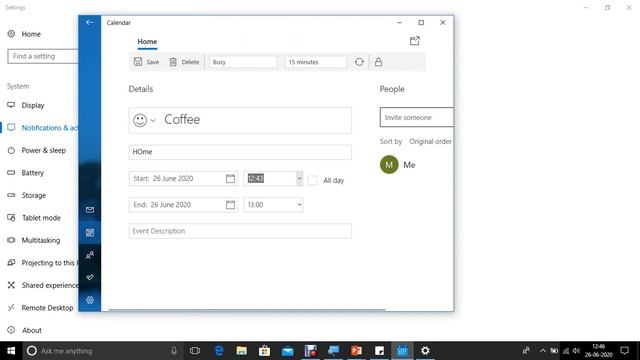Expand the start time dropdown arrow
This screenshot has height=360, width=640.
[x=299, y=178]
